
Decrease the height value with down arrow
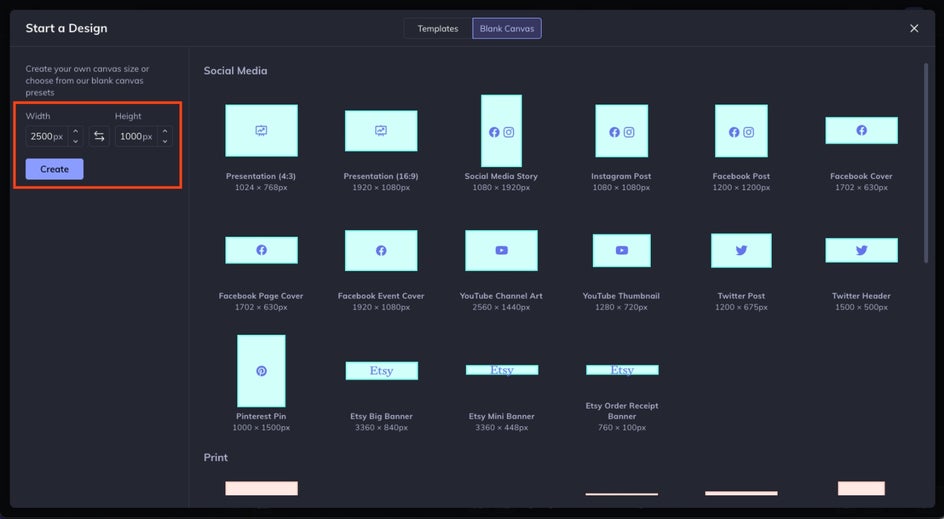[x=164, y=142]
